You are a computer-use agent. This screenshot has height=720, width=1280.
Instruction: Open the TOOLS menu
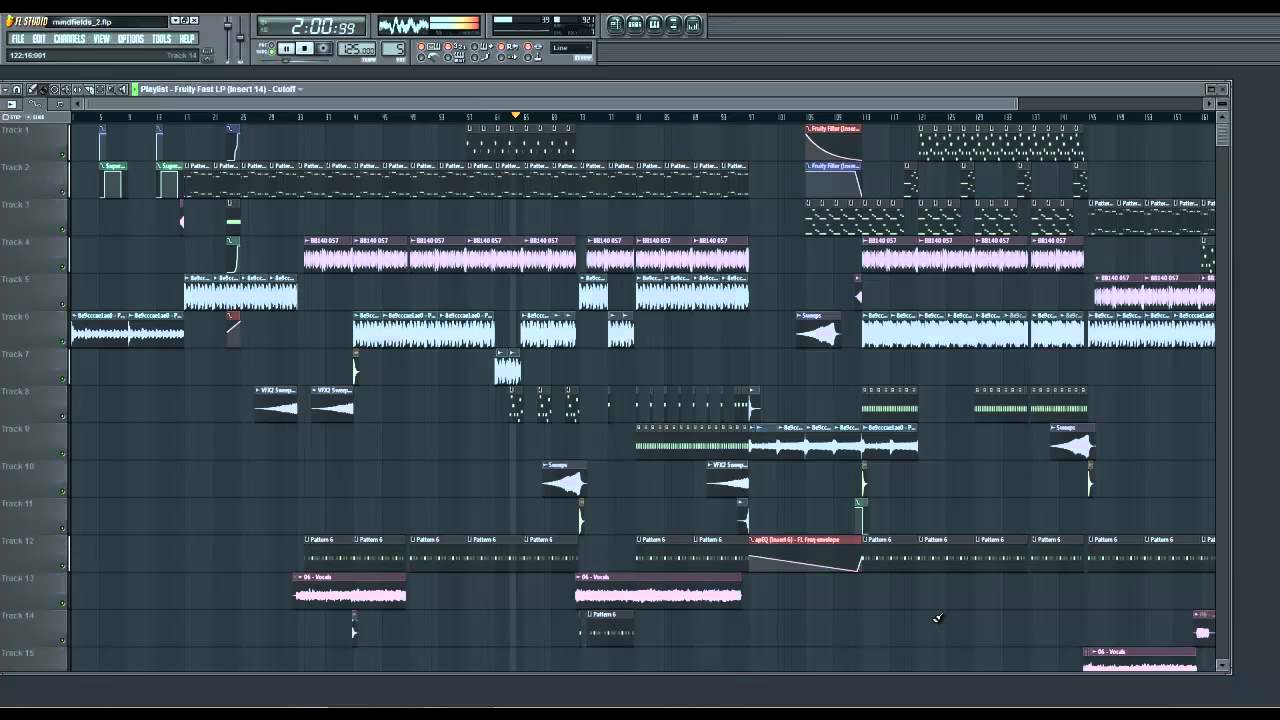click(161, 39)
